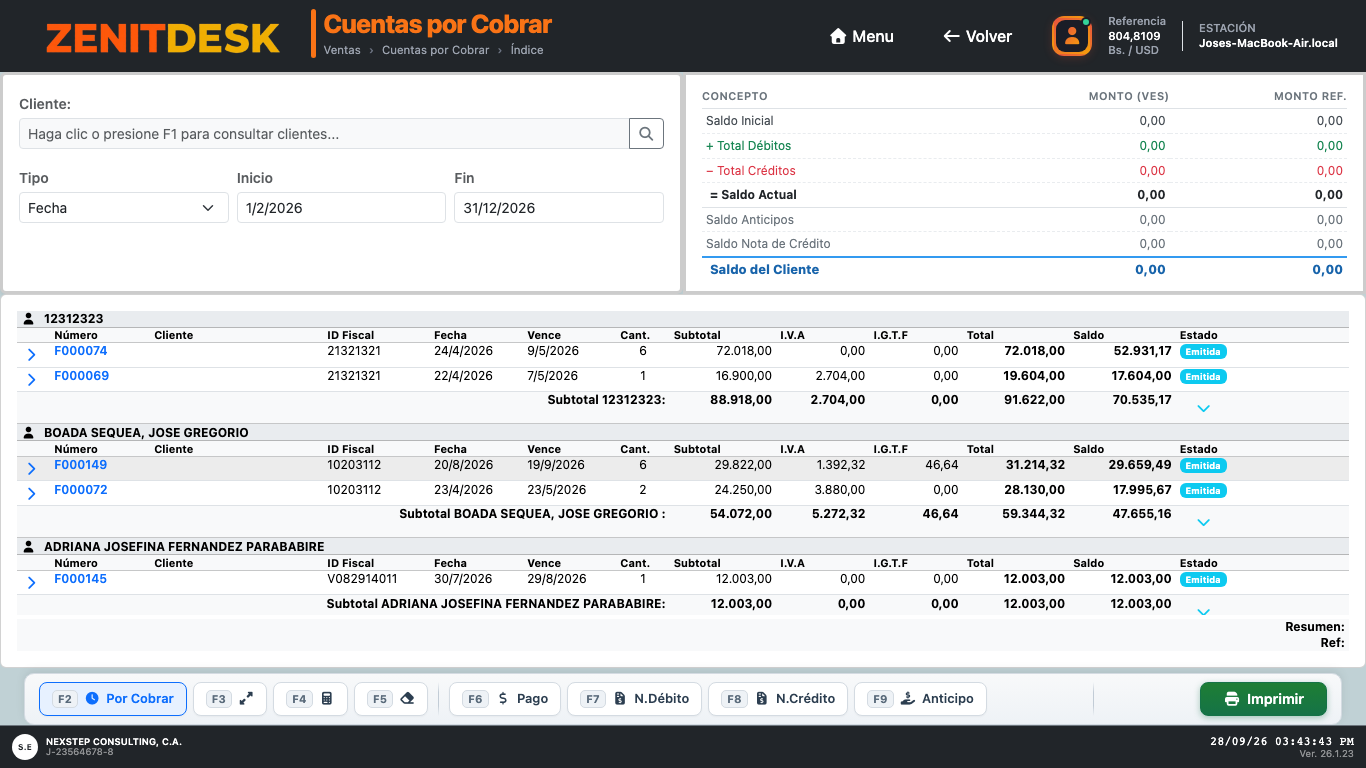Viewport: 1366px width, 768px height.
Task: Click the Ventas breadcrumb
Action: pyautogui.click(x=342, y=50)
